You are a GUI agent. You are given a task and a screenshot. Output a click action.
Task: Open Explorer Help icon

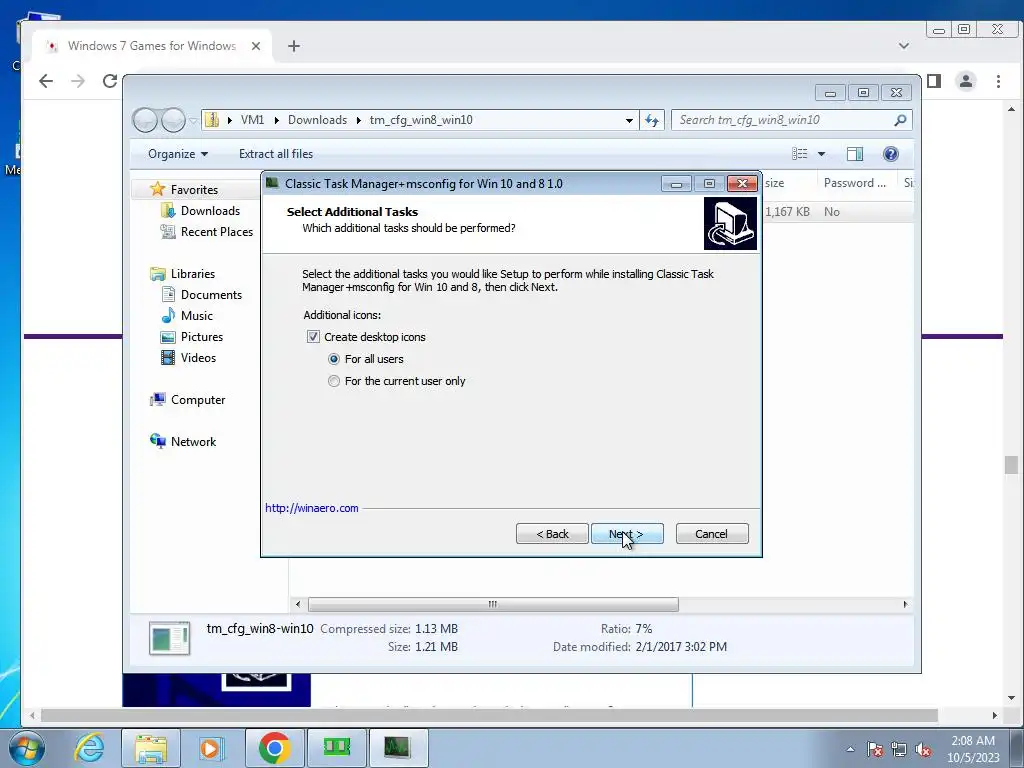pos(891,154)
